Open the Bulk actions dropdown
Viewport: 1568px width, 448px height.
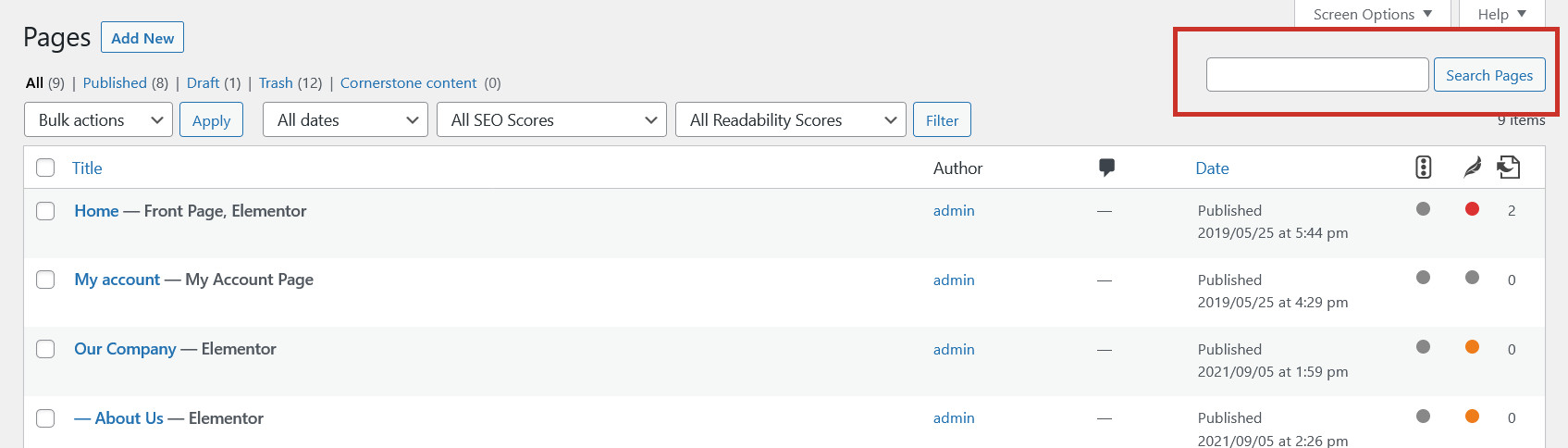(x=98, y=120)
